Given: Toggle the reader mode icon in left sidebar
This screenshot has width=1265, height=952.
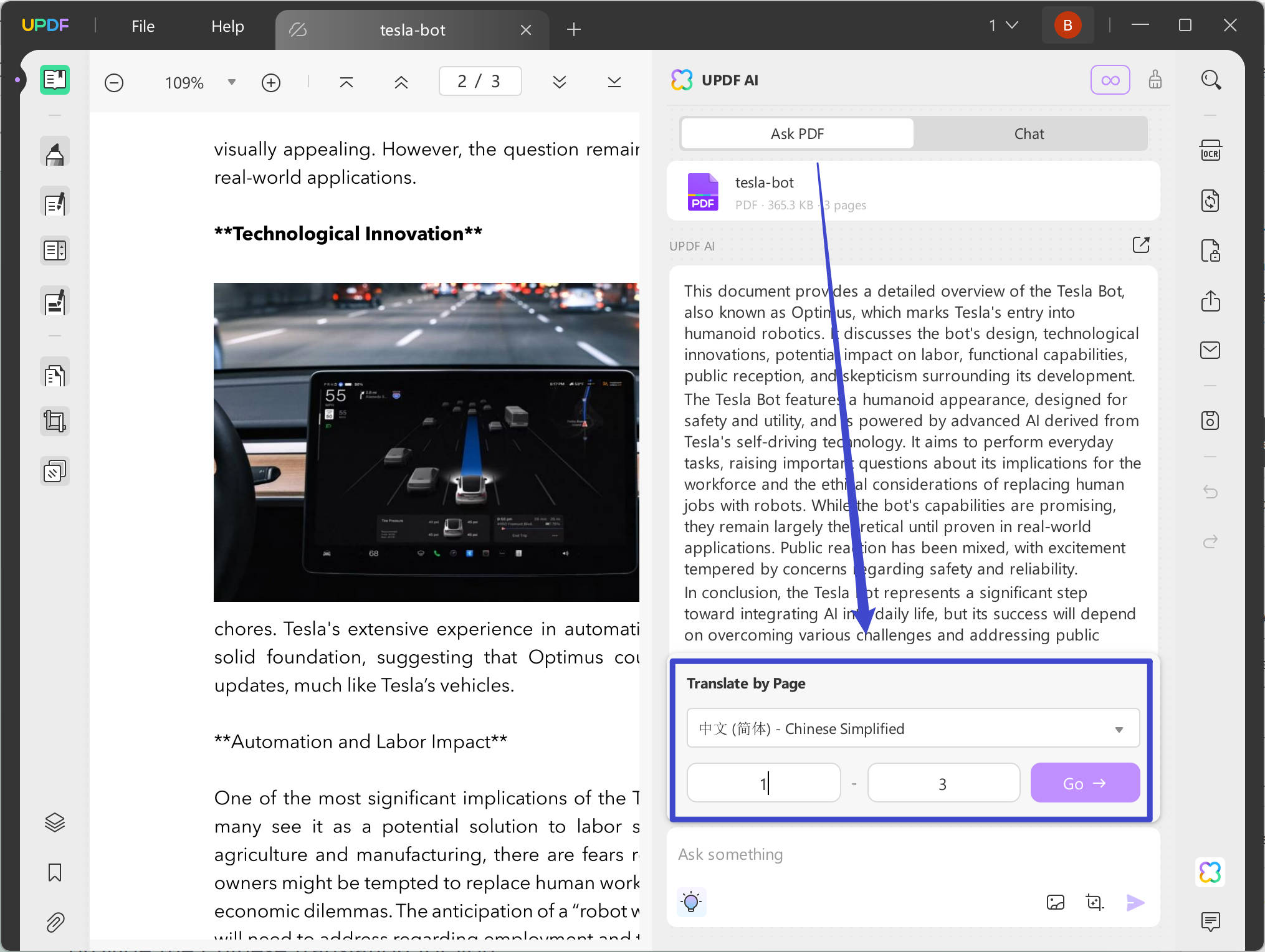Looking at the screenshot, I should tap(55, 80).
